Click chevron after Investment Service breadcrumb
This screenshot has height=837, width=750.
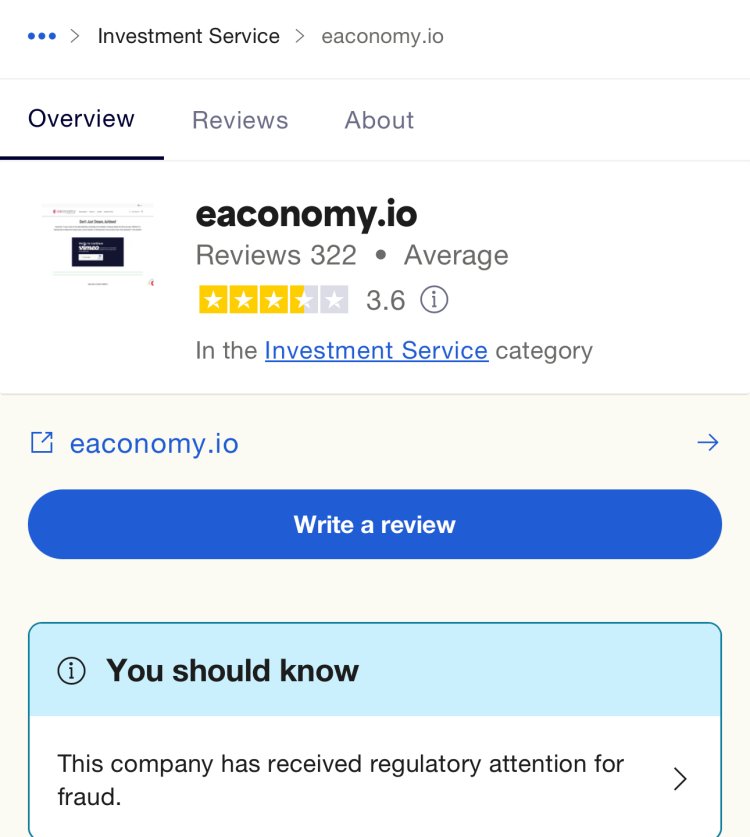(x=300, y=36)
